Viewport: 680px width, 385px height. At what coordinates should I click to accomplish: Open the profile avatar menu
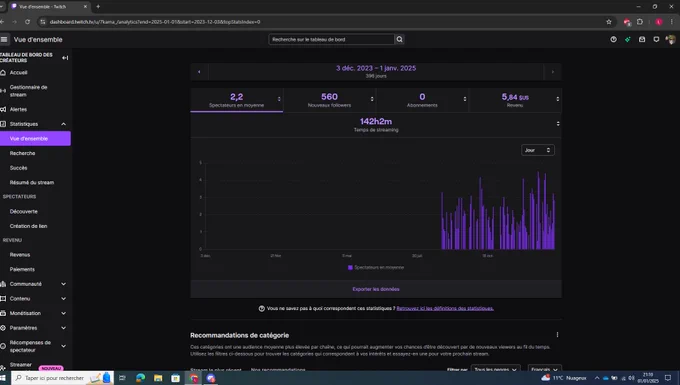point(670,39)
